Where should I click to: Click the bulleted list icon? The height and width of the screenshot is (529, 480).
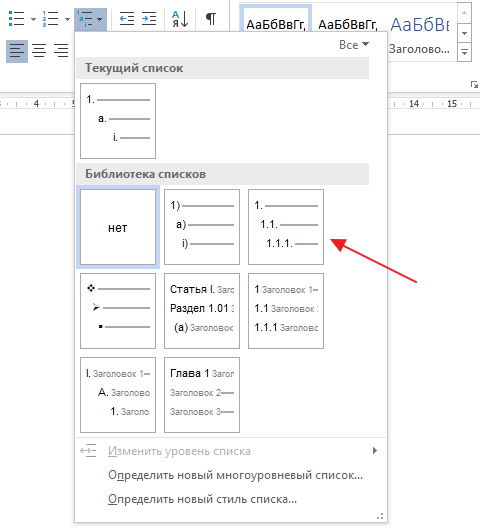16,19
